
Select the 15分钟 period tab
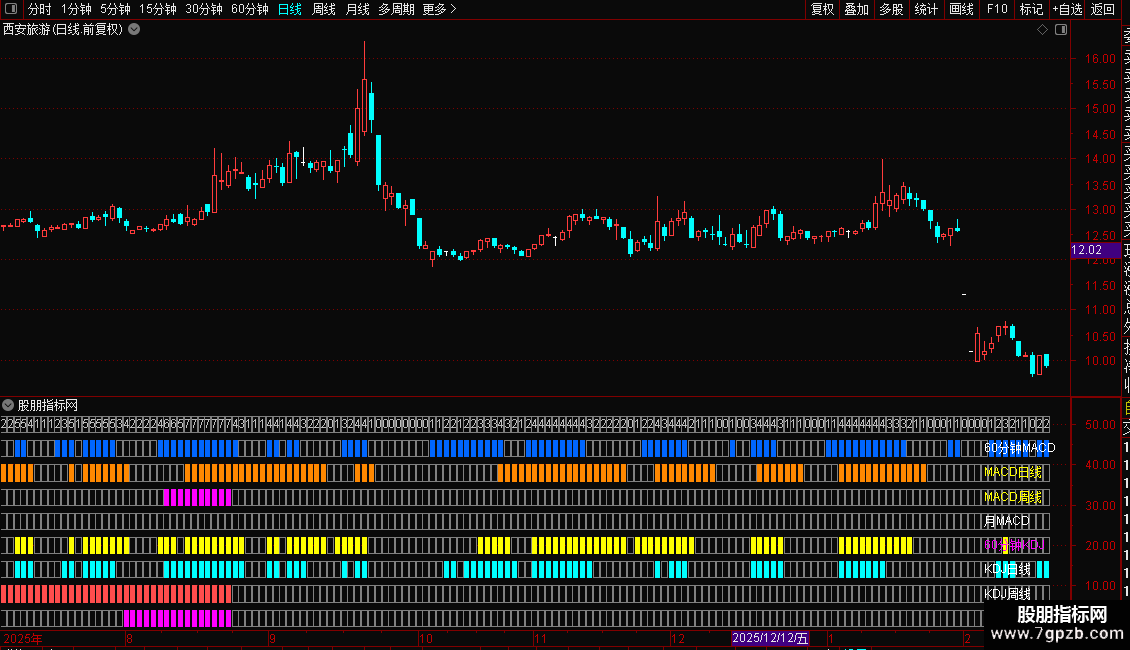[x=158, y=9]
